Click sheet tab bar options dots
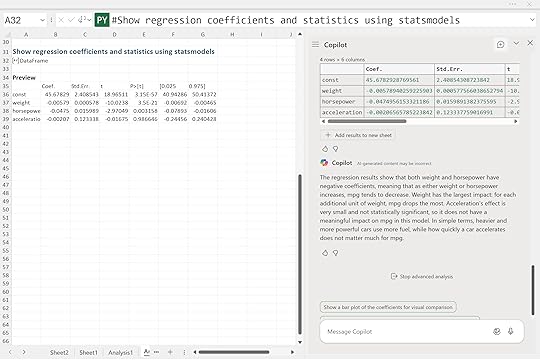 [184, 352]
